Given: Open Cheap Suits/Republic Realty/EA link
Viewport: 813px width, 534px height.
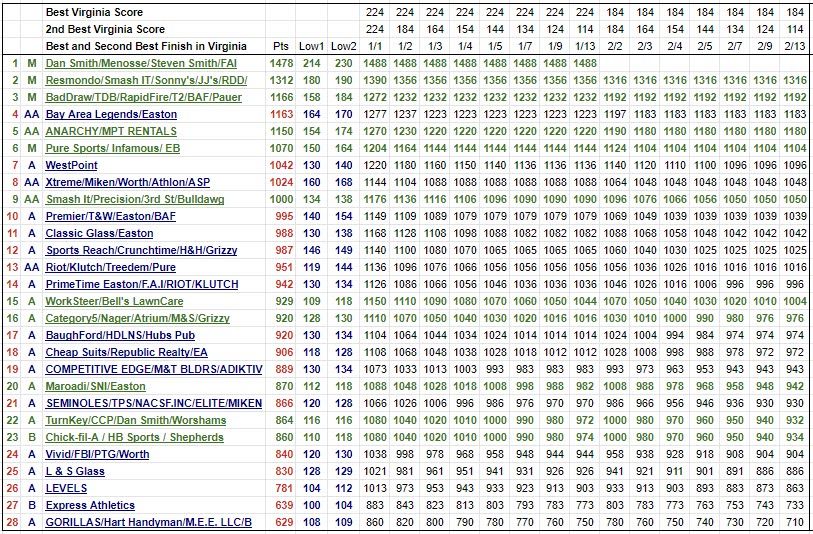Looking at the screenshot, I should tap(127, 353).
